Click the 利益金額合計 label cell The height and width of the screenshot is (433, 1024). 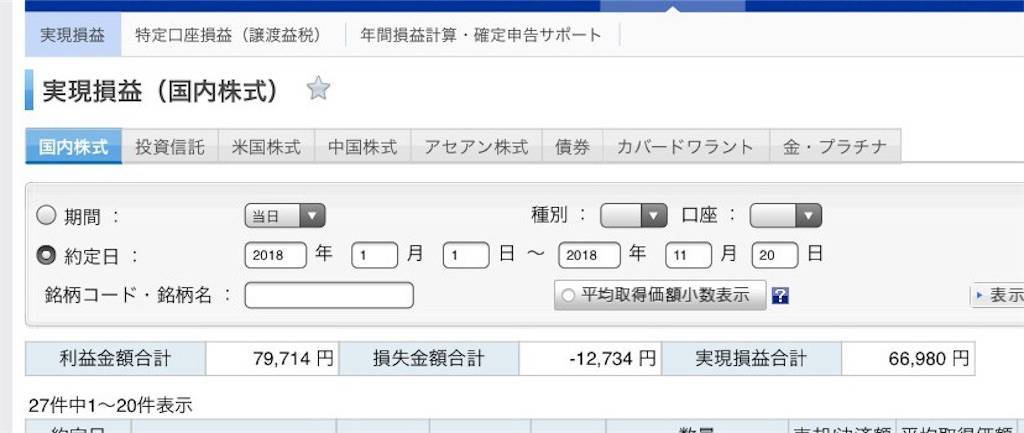pyautogui.click(x=116, y=359)
